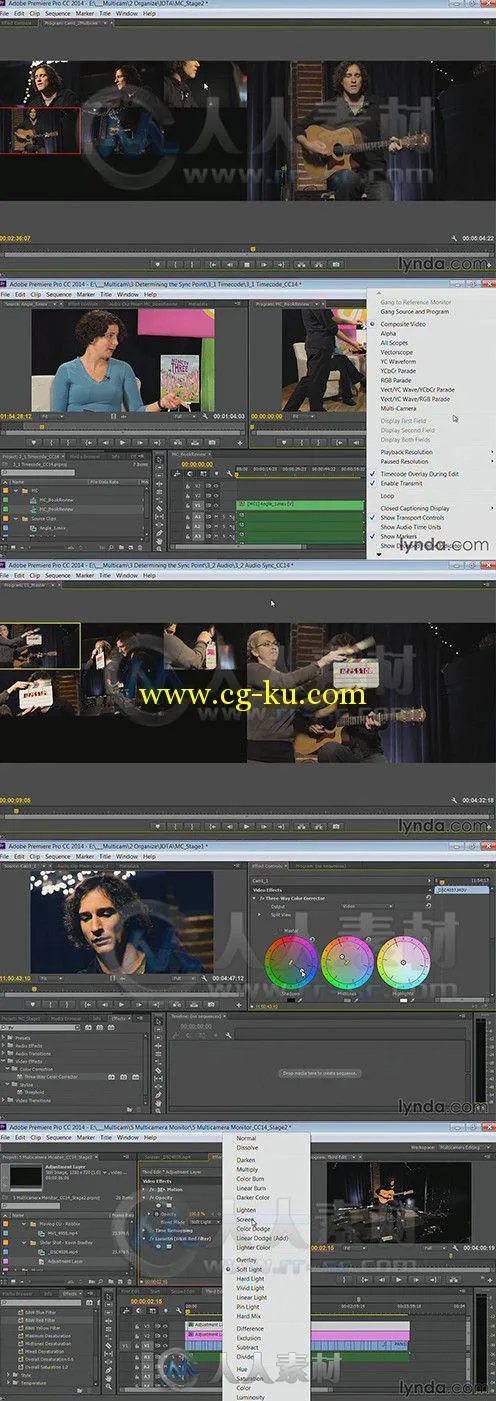Enable Loop playback in the menu
Image resolution: width=496 pixels, height=1401 pixels.
click(387, 495)
